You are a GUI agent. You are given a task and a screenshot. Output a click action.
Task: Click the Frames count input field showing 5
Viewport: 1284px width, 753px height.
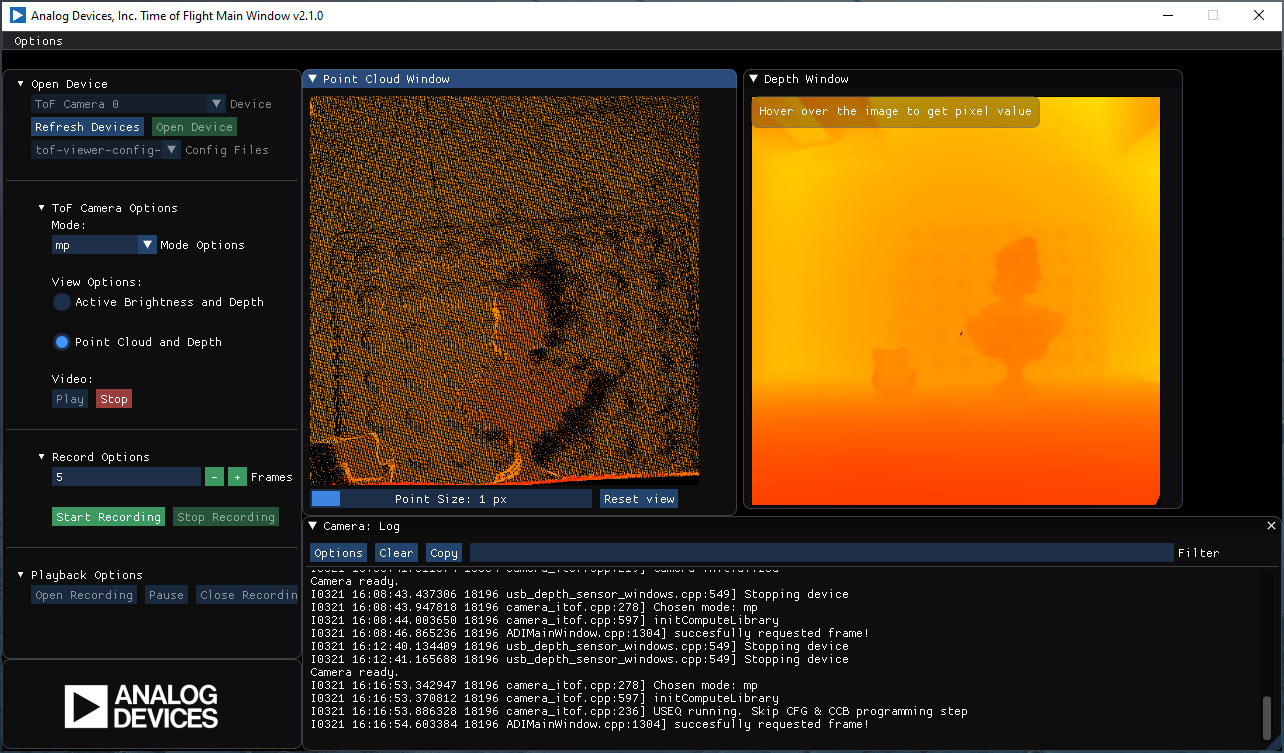pos(126,477)
